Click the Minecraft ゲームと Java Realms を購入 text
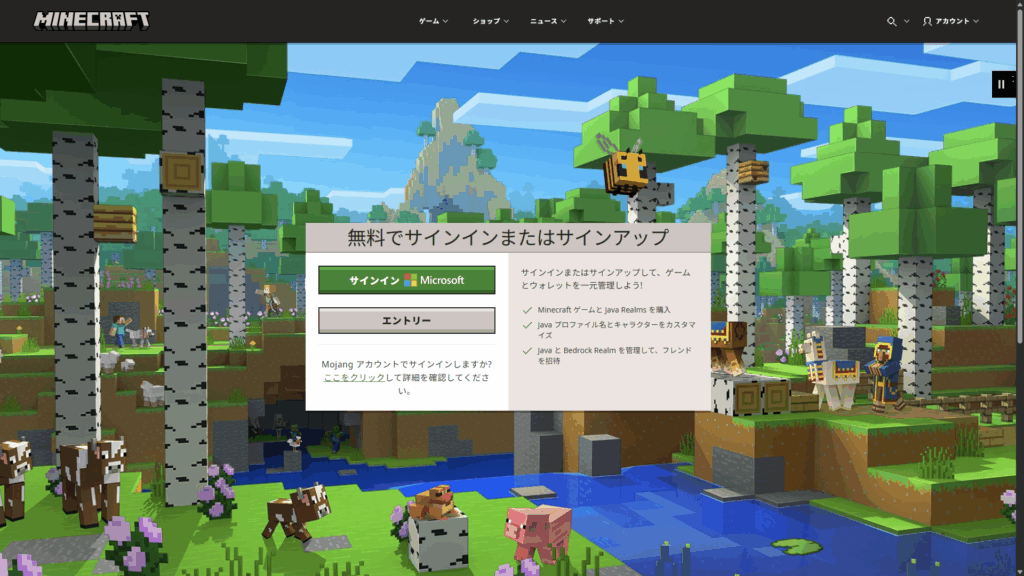Screen dimensions: 1024x576 [x=604, y=310]
